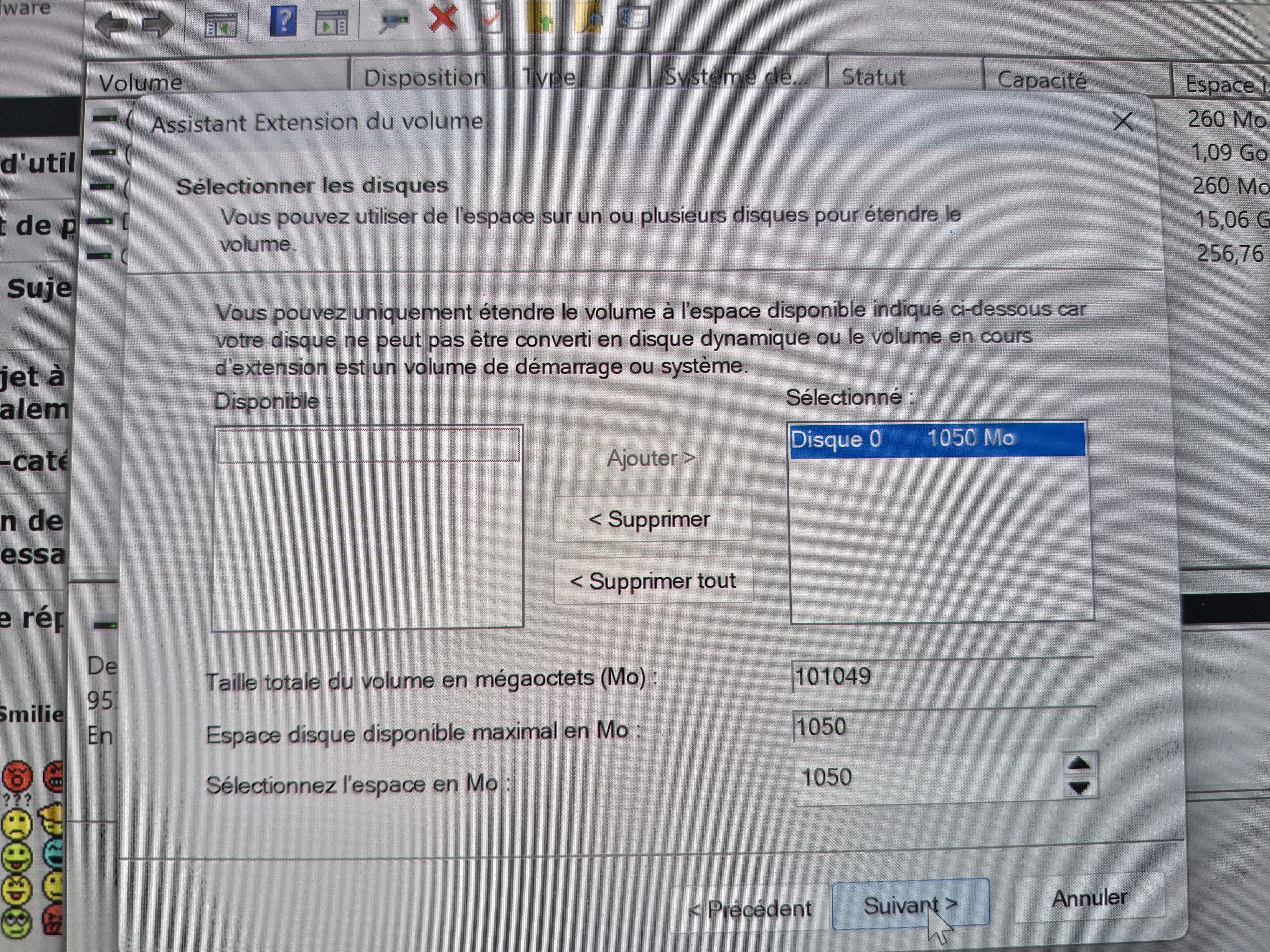This screenshot has height=952, width=1270.
Task: Sort by the Capacité column header
Action: click(x=1041, y=80)
